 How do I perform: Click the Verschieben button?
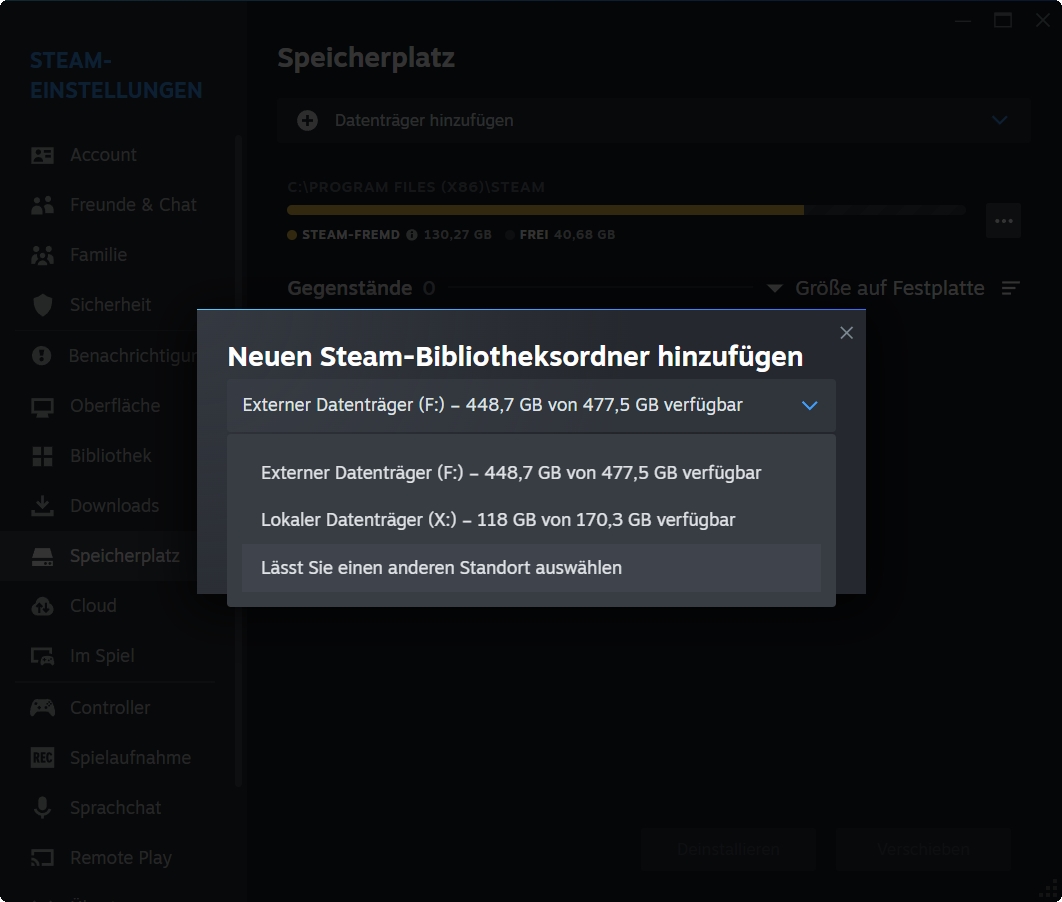(923, 849)
